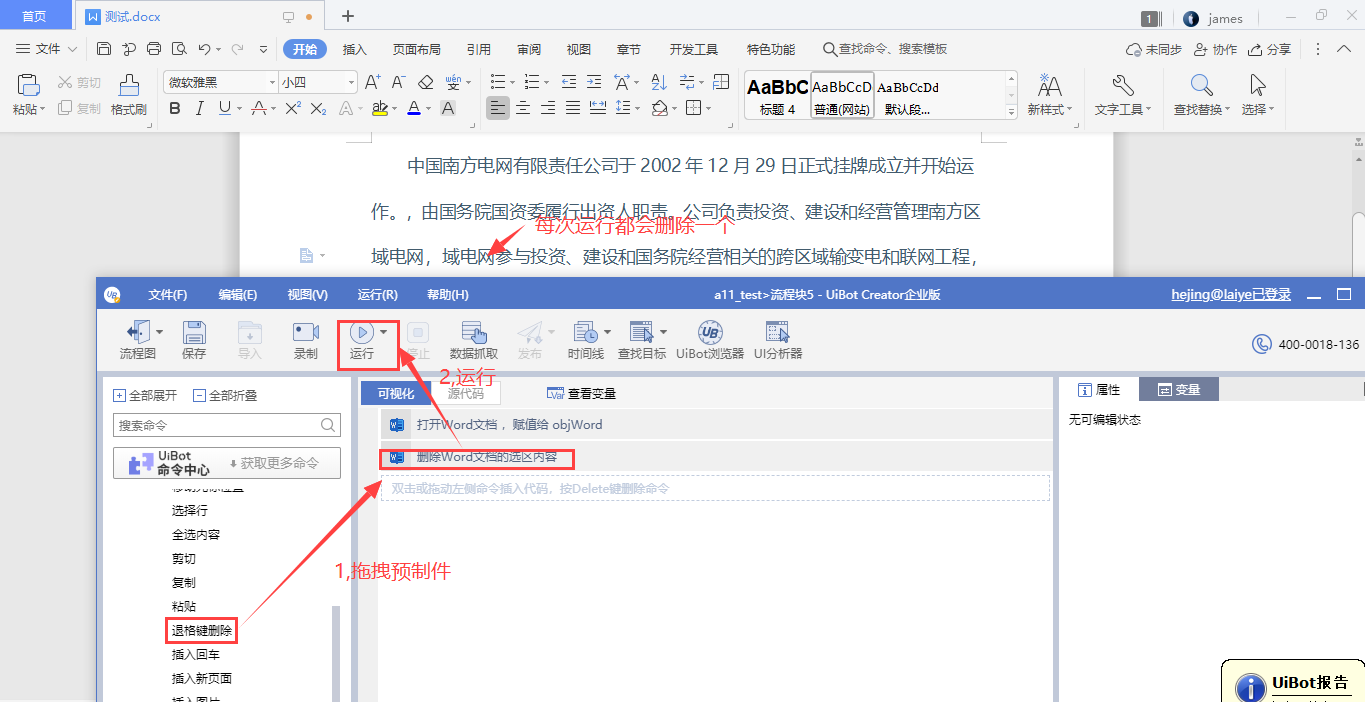The image size is (1365, 702).
Task: Expand all commands with 全部展开
Action: [145, 395]
